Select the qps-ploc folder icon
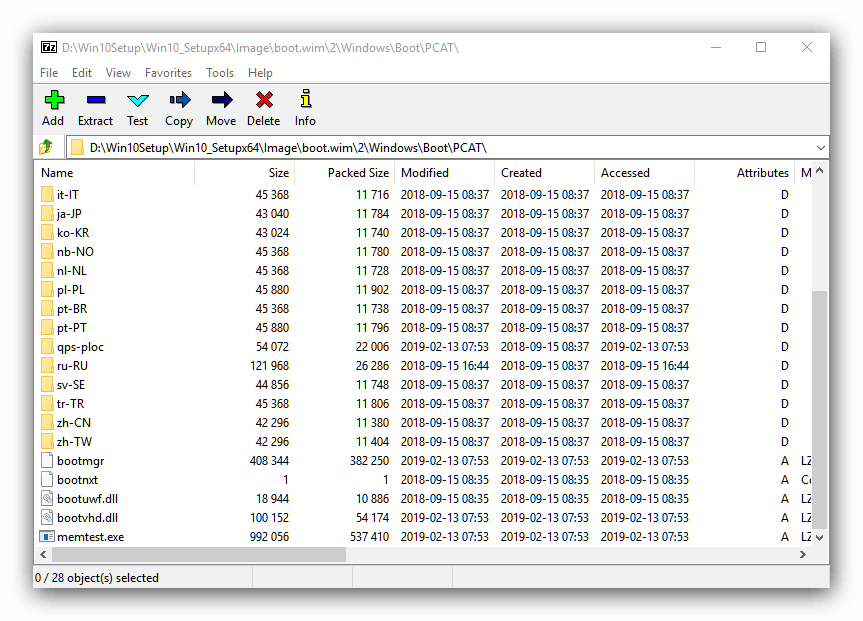Viewport: 863px width, 621px height. [47, 347]
